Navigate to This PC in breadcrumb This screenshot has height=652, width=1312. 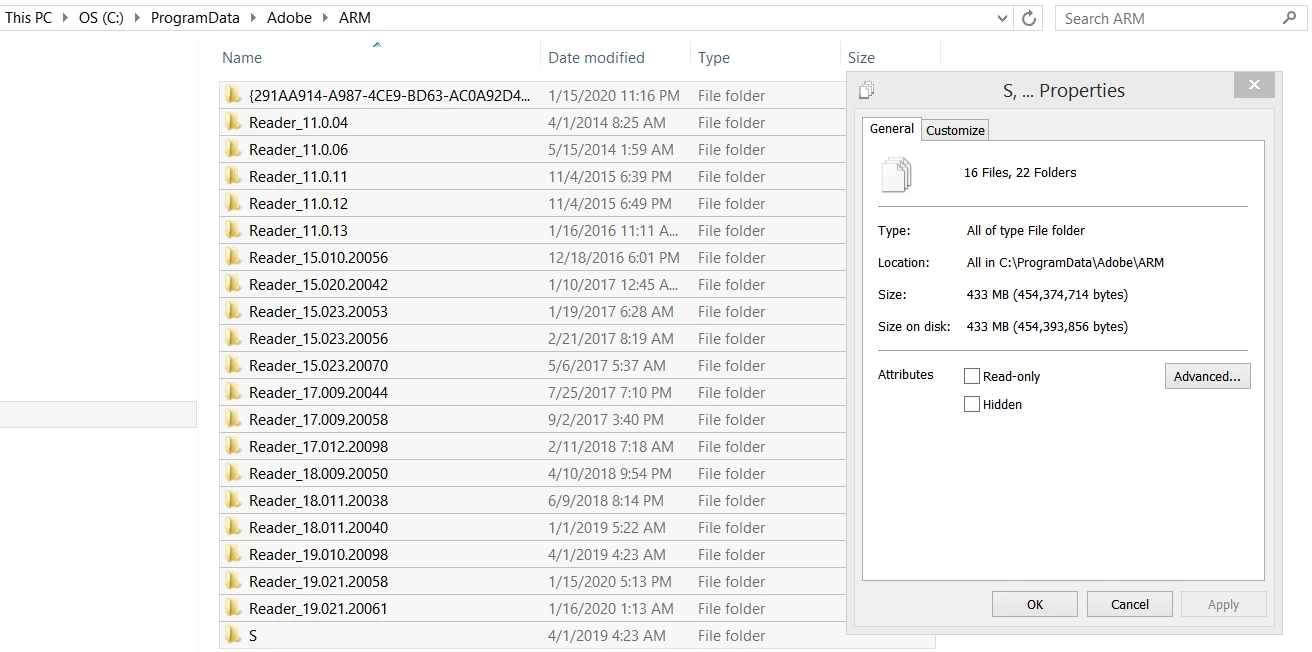(28, 18)
